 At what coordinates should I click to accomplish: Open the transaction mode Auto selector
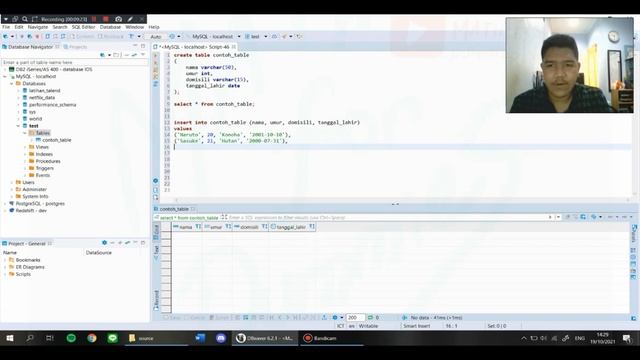click(156, 36)
